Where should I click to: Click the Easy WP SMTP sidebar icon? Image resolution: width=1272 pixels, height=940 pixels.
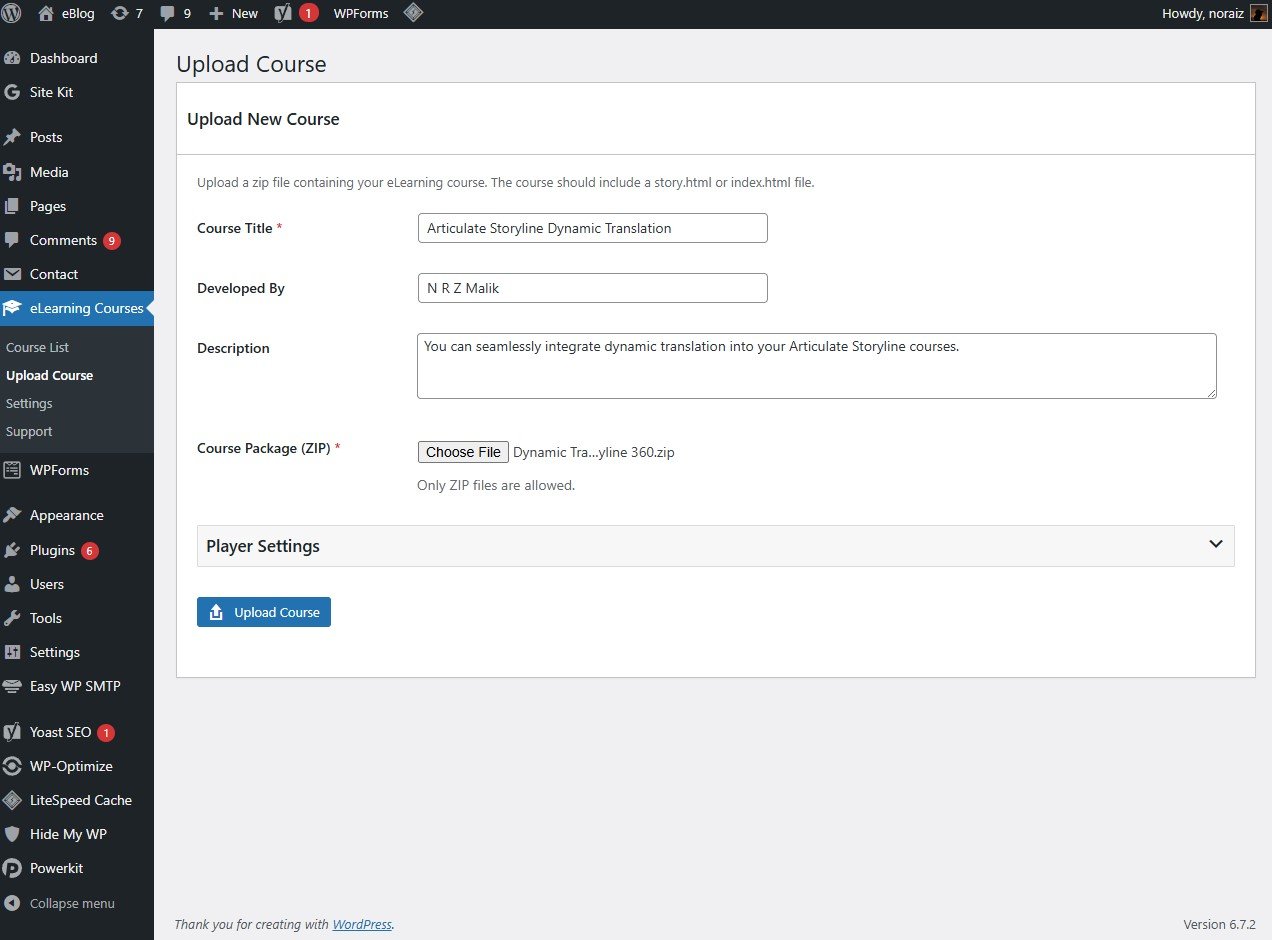(x=14, y=686)
